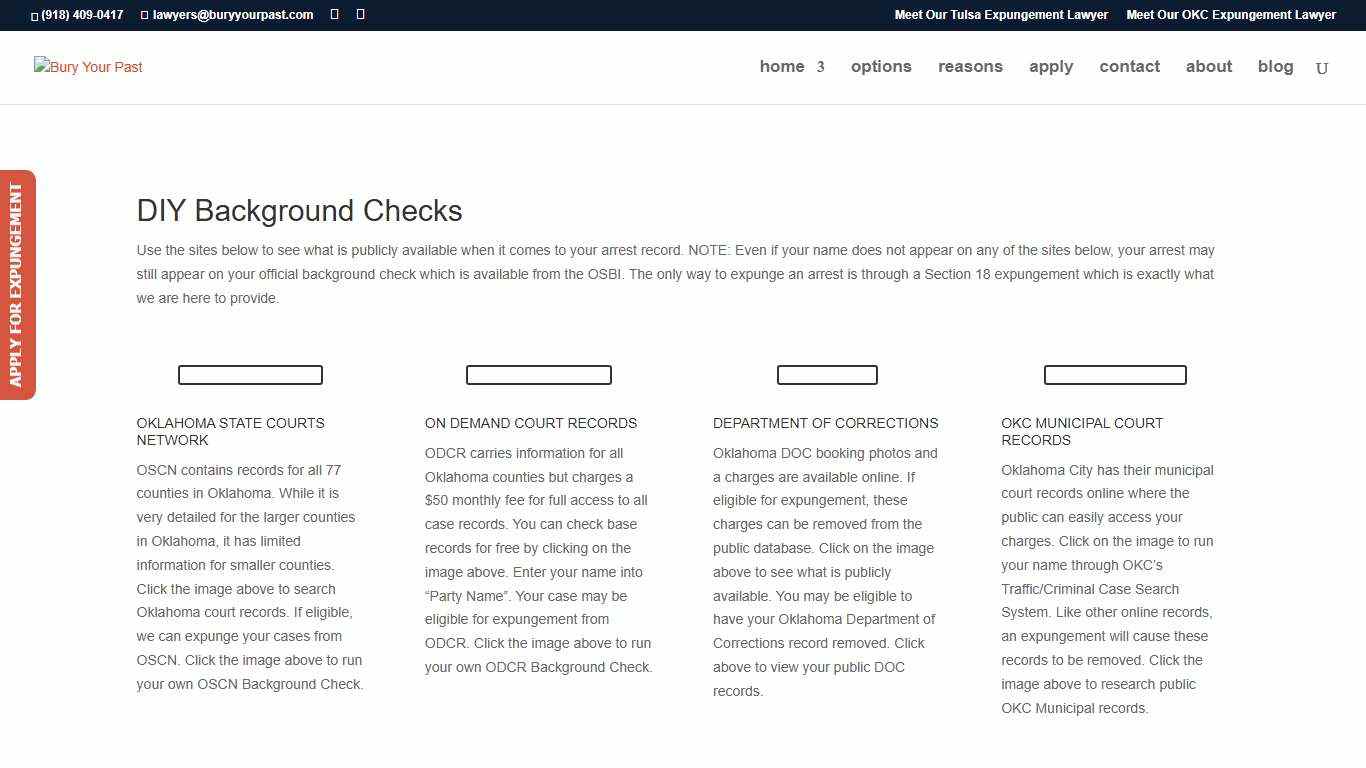Open the blog section
Viewport: 1366px width, 768px height.
pos(1275,66)
